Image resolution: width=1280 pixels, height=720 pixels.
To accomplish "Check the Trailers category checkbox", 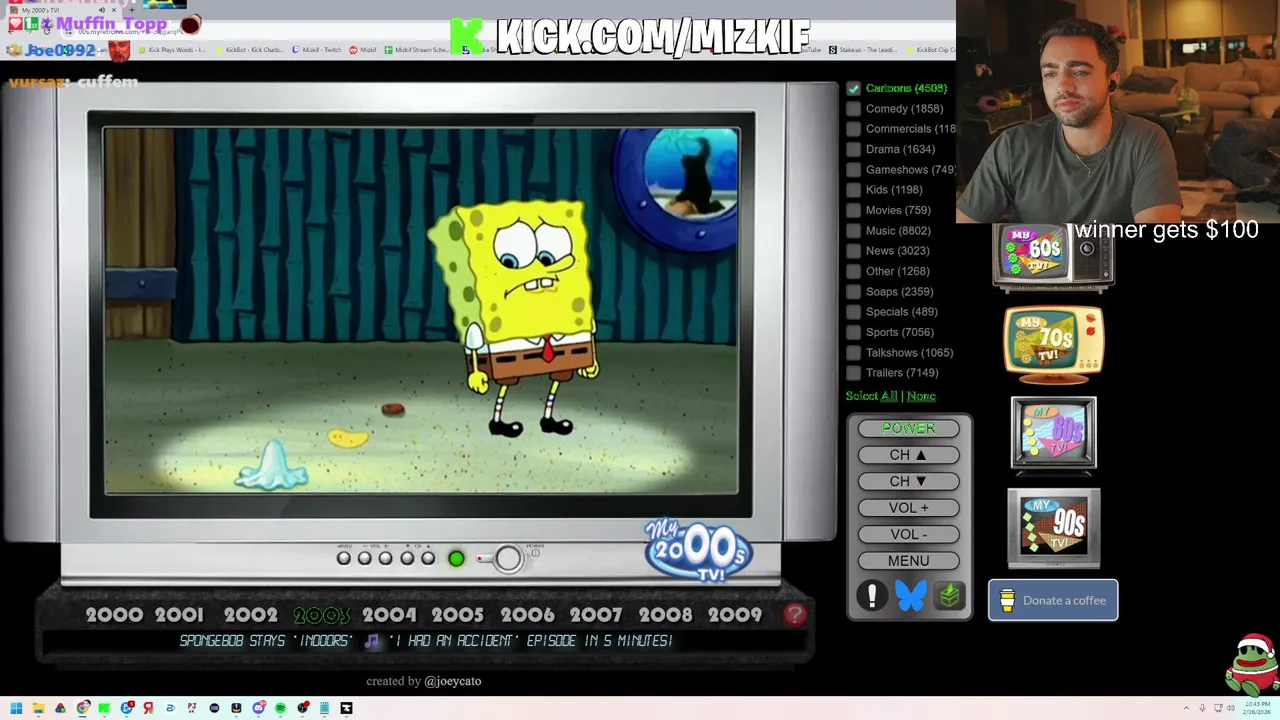I will (853, 373).
